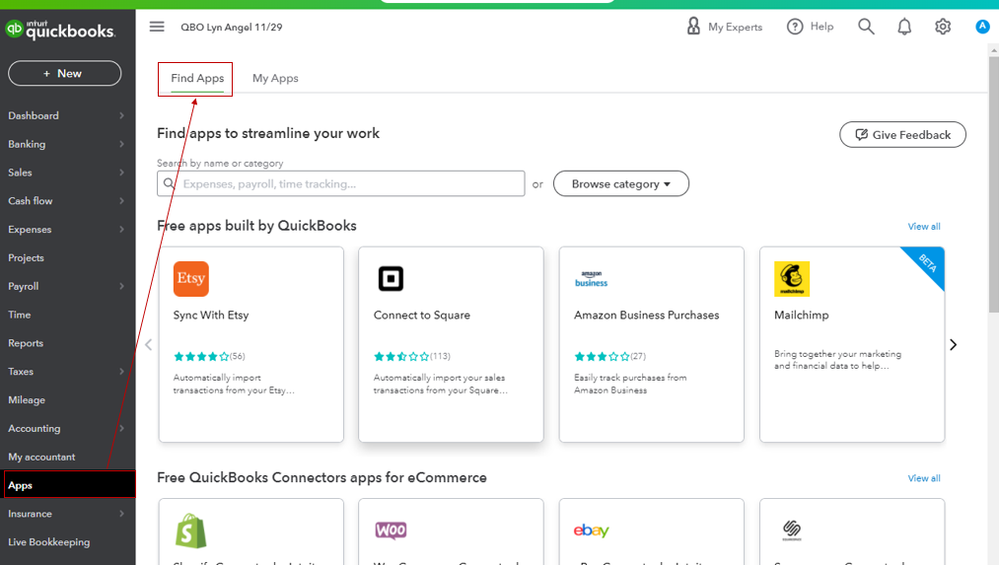The width and height of the screenshot is (999, 565).
Task: Click the Amazon Business logo
Action: [x=591, y=279]
